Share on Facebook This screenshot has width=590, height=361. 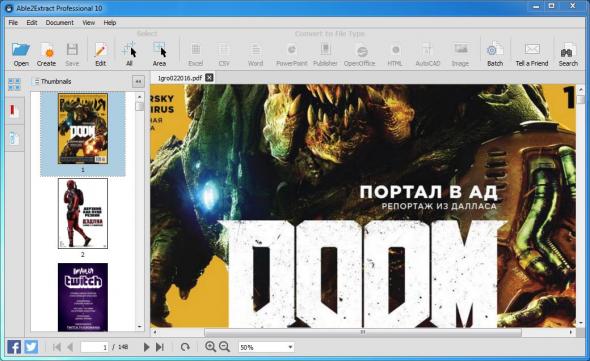pos(14,347)
